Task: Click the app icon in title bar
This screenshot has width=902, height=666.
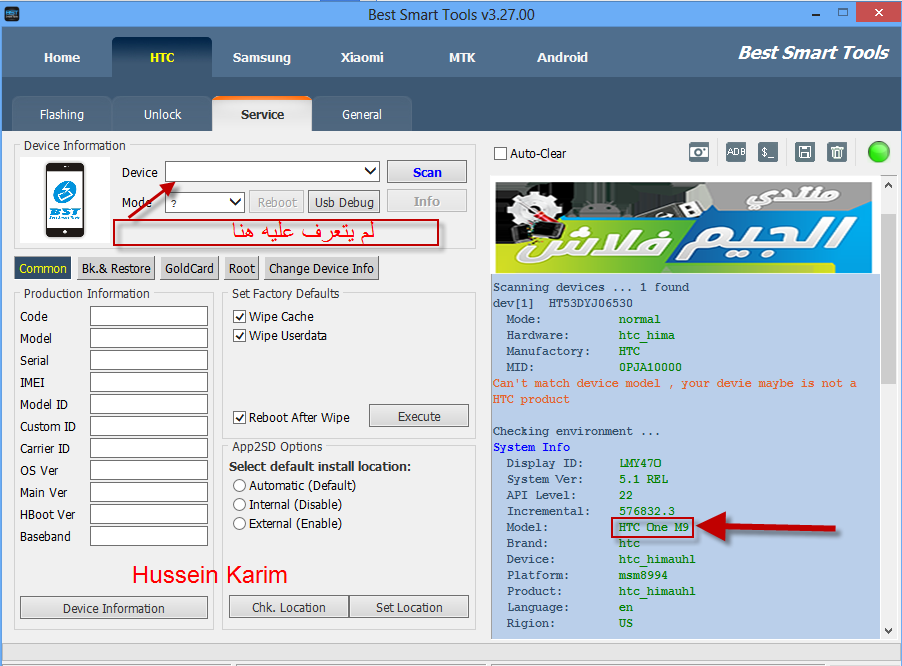Action: coord(12,14)
